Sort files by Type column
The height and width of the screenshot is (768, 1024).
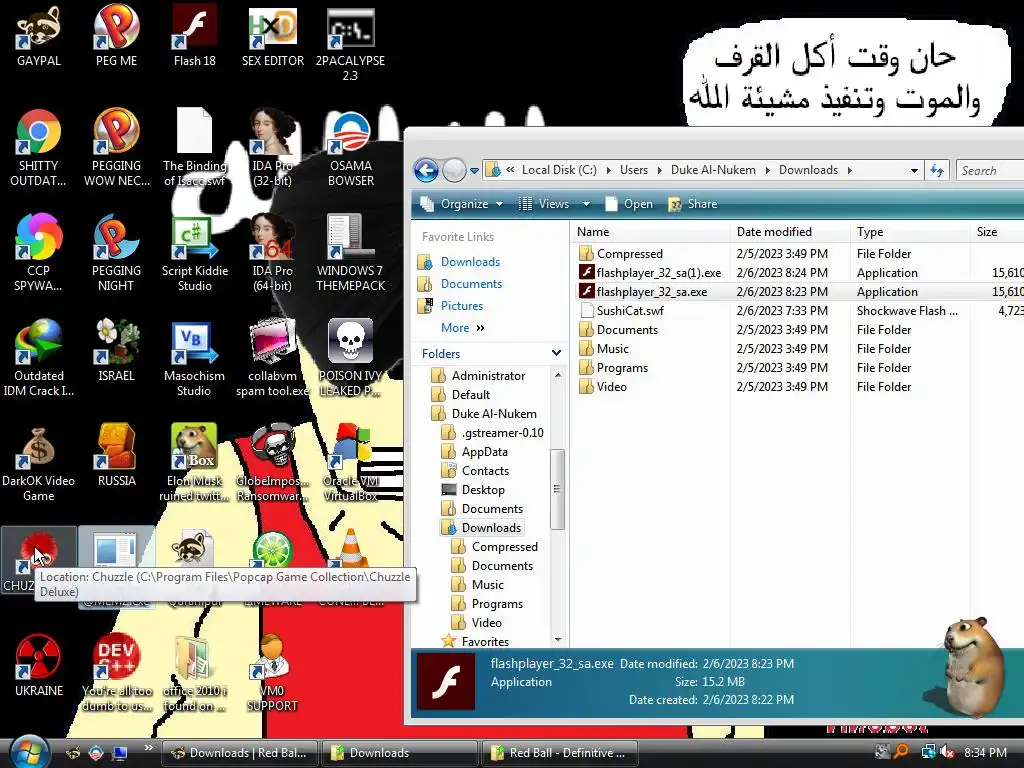tap(910, 232)
